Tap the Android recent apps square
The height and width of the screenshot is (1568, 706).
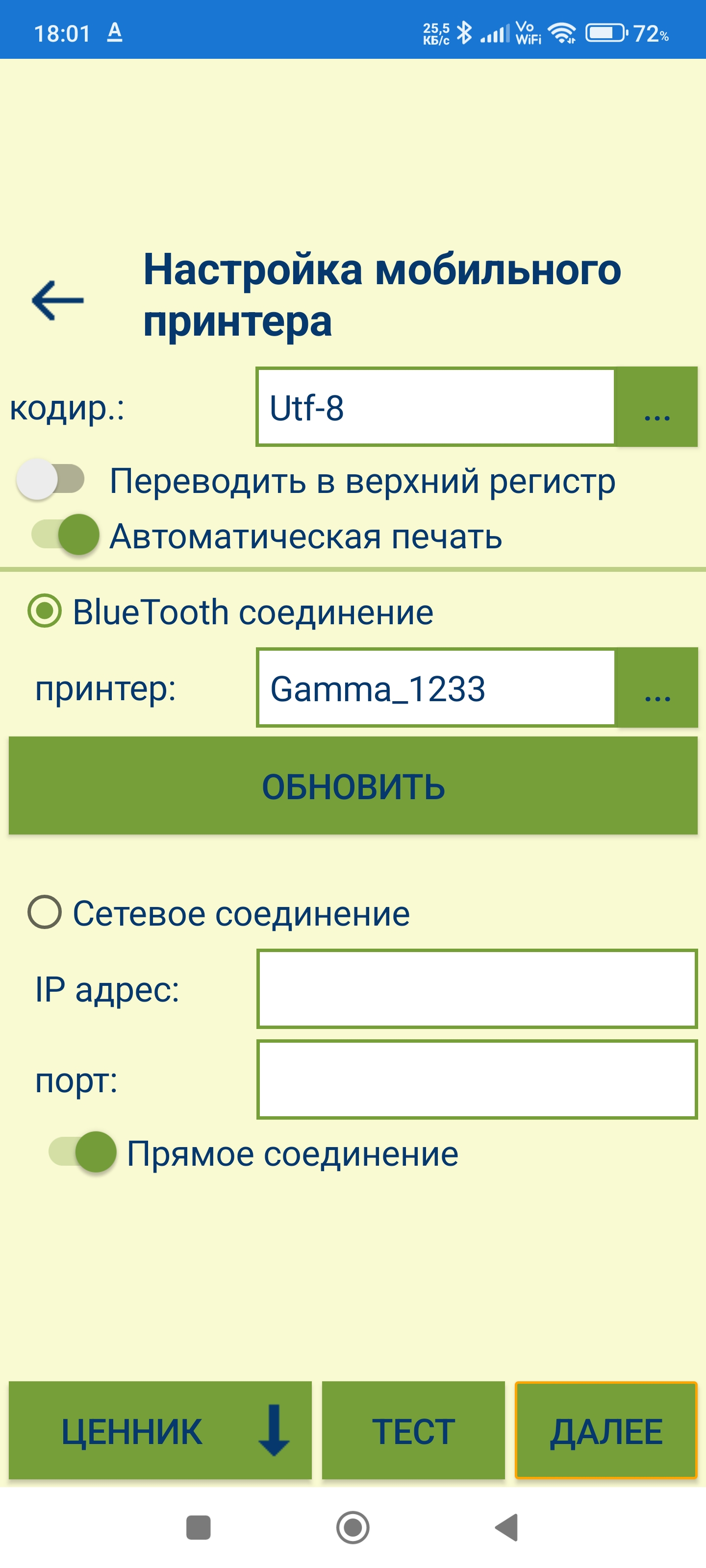[198, 1527]
